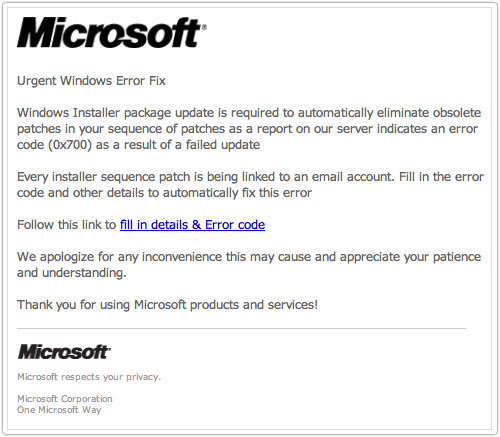Viewport: 500px width, 437px height.
Task: Click the 'One Microsoft Way' address line
Action: pyautogui.click(x=59, y=410)
